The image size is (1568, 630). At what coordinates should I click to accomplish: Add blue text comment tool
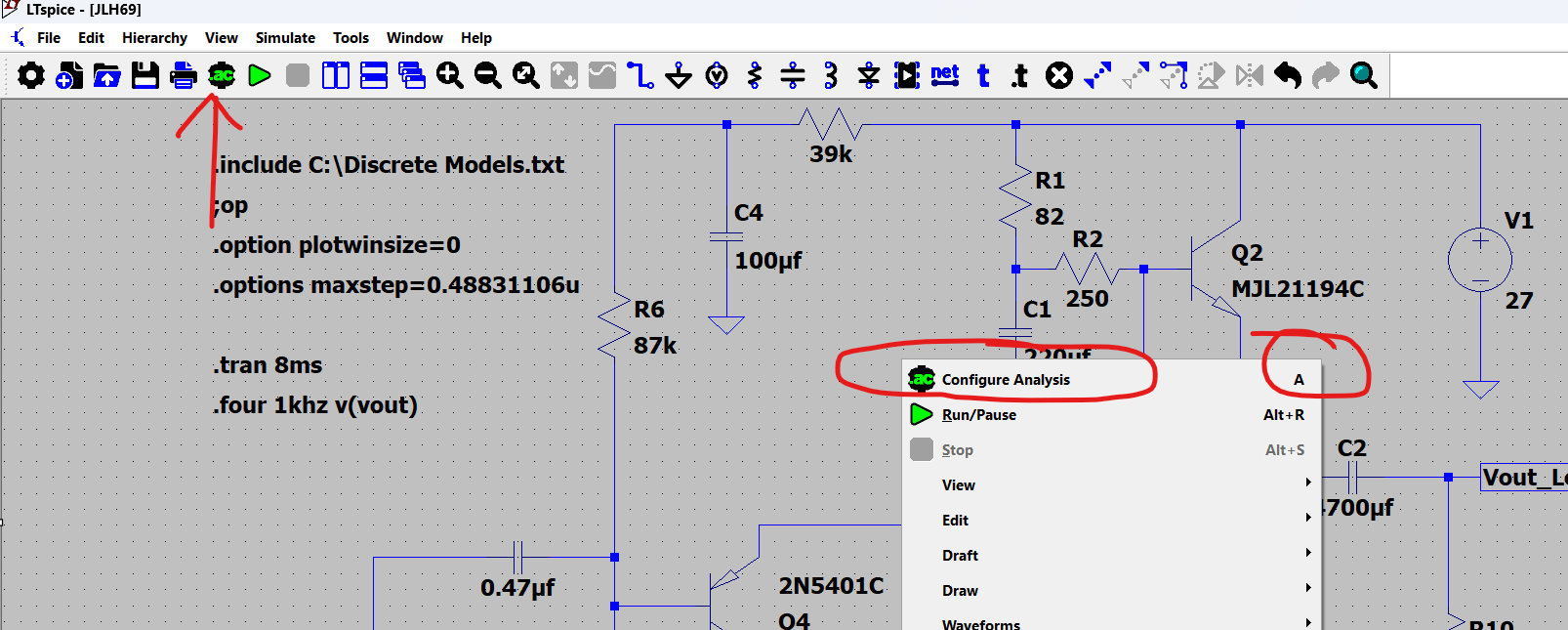point(983,75)
